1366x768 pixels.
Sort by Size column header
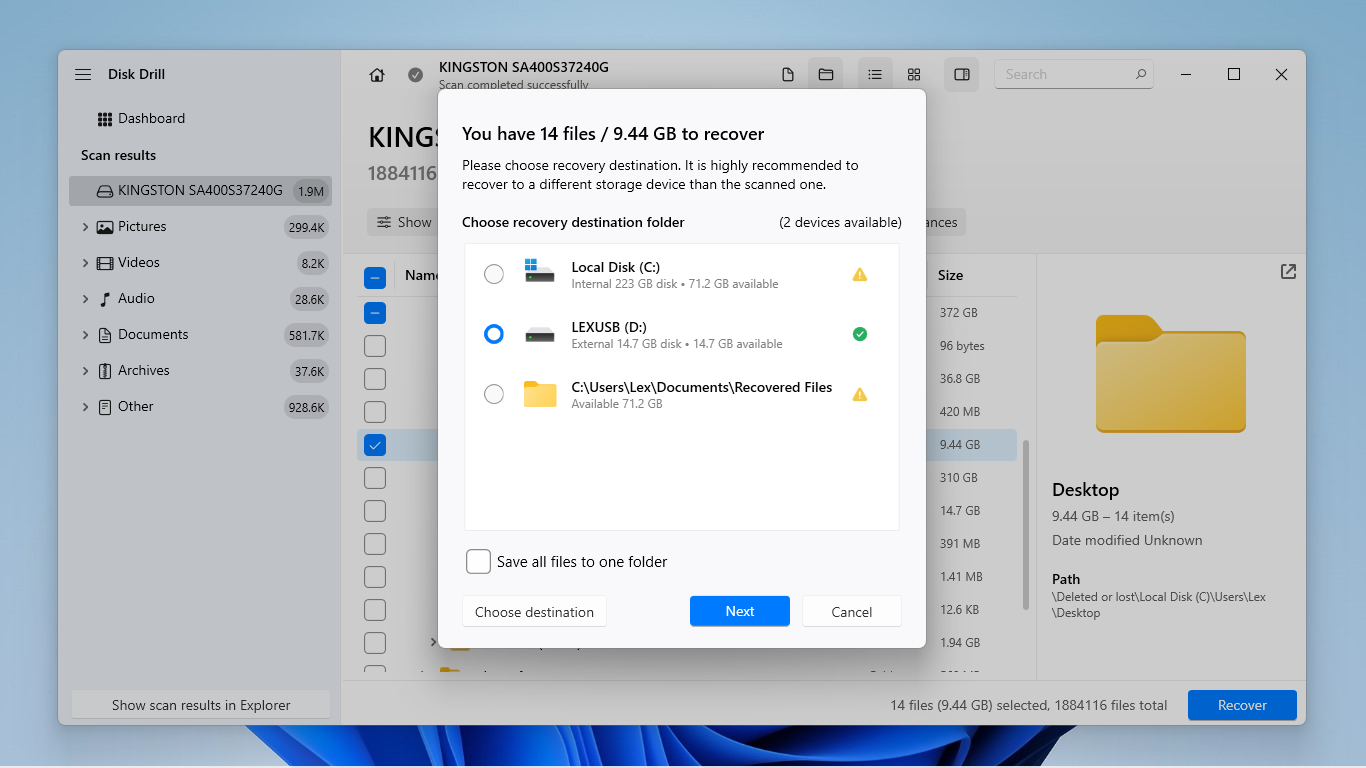(x=950, y=275)
